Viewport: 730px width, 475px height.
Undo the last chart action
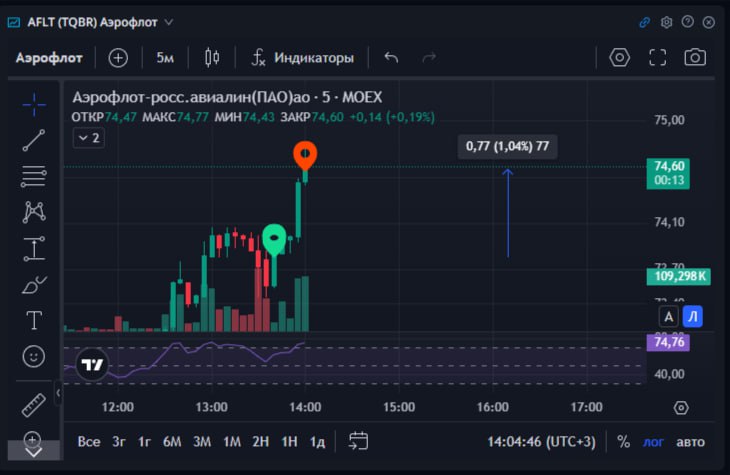(x=391, y=58)
